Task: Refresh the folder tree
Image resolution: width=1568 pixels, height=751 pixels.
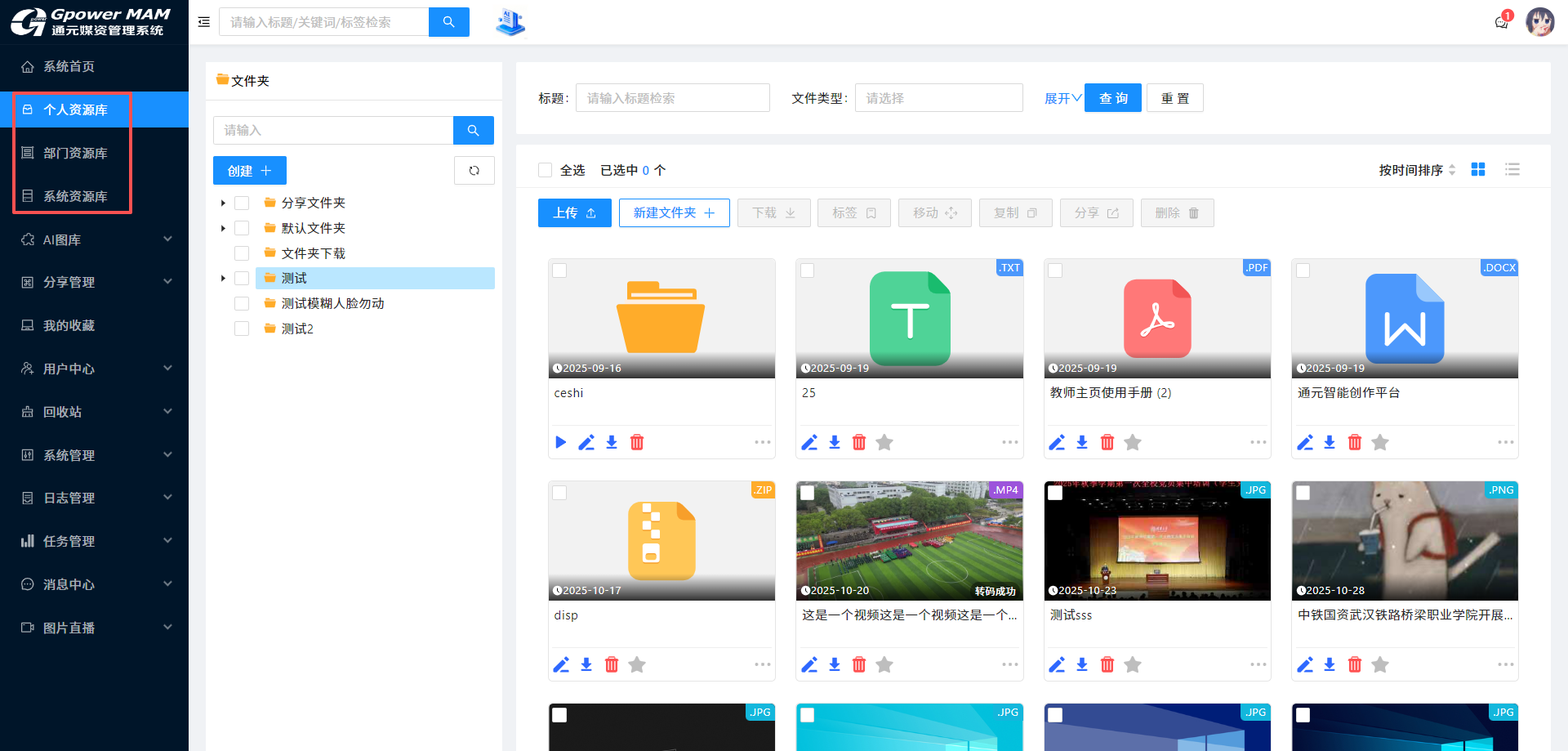Action: (474, 170)
